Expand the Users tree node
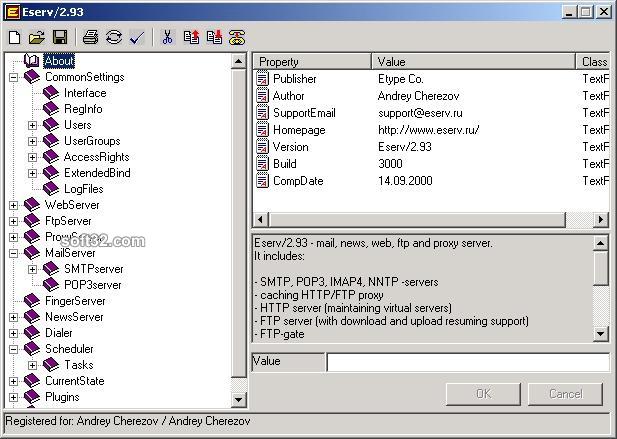617x439 pixels. (32, 125)
